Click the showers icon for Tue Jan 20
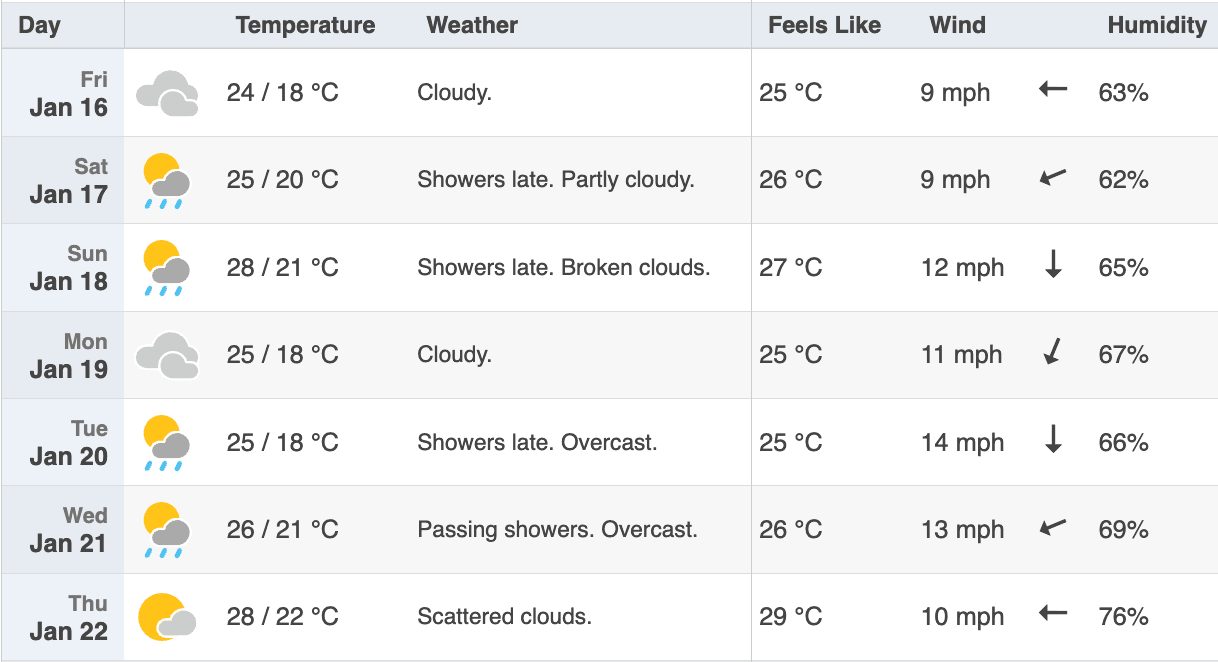The height and width of the screenshot is (662, 1218). tap(167, 443)
